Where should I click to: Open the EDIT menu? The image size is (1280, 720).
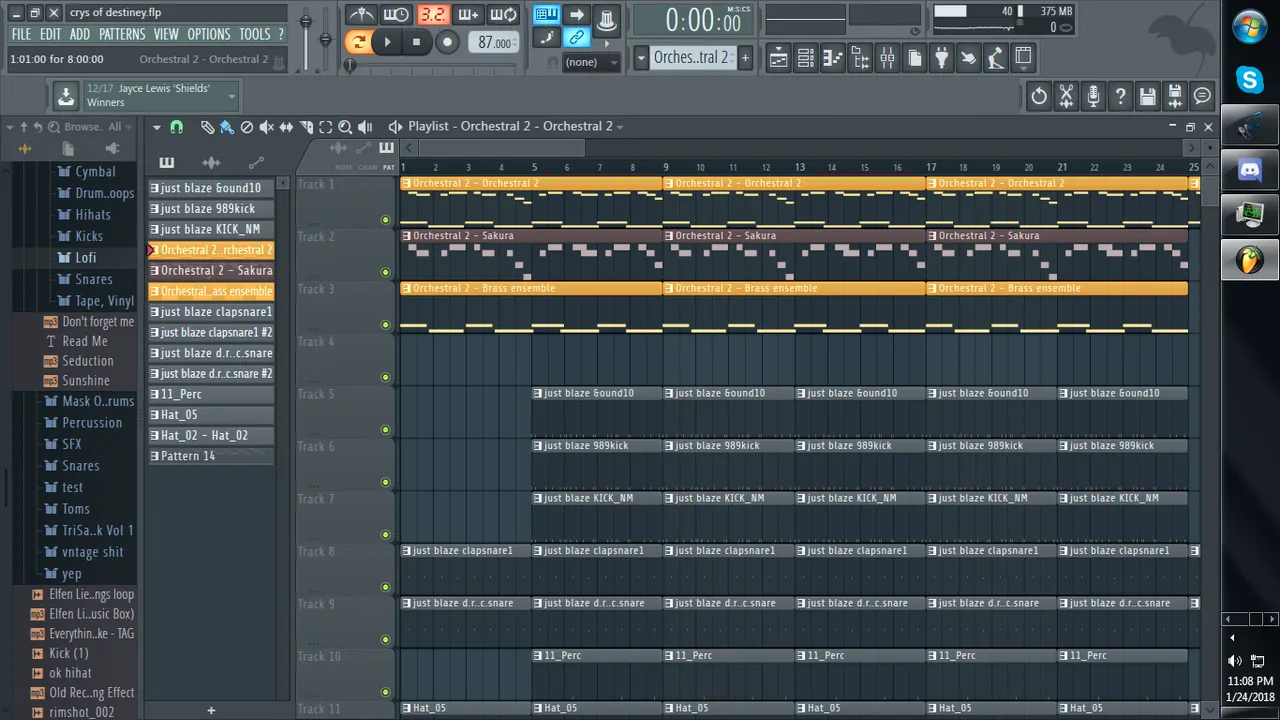pyautogui.click(x=50, y=34)
